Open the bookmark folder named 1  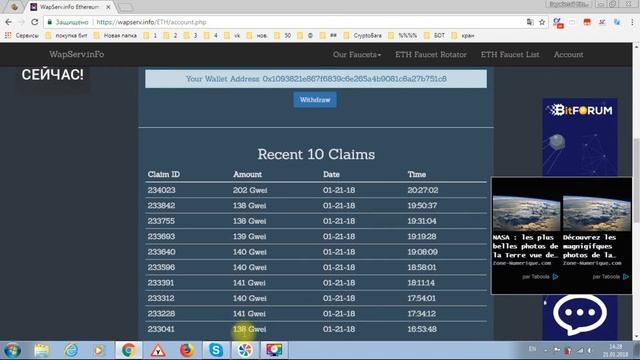[151, 36]
